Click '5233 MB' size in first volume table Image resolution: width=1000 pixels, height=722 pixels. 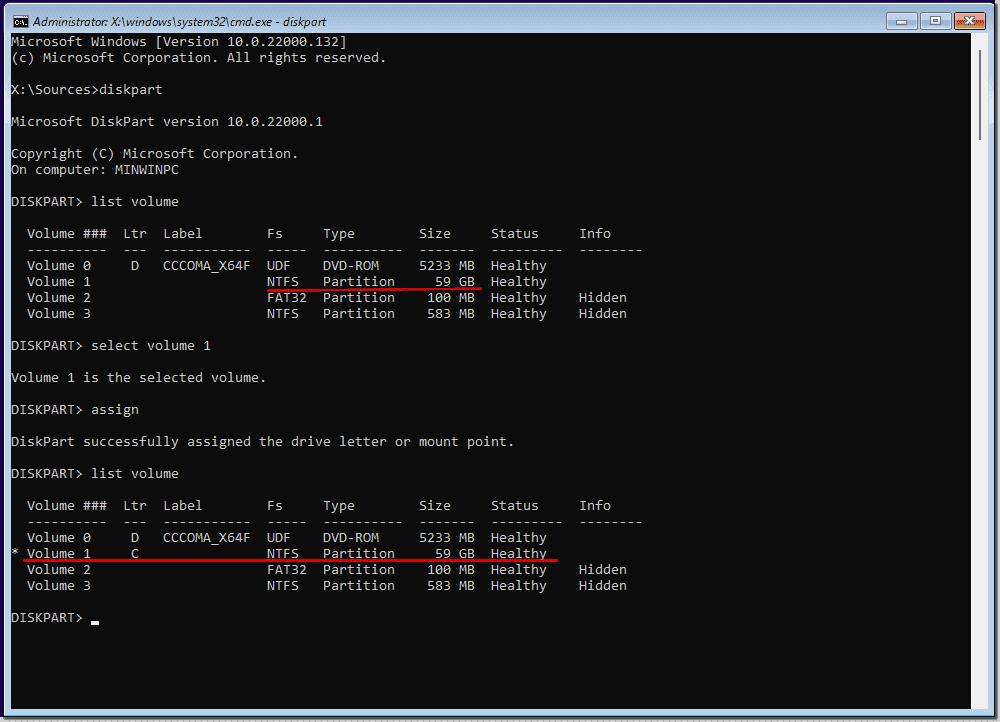coord(446,265)
